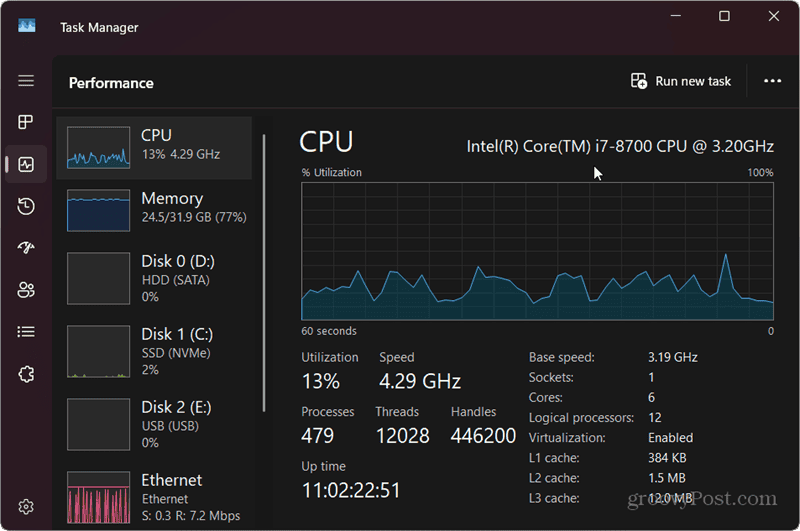The width and height of the screenshot is (800, 531).
Task: Click the resource list scrollbar
Action: point(264,273)
